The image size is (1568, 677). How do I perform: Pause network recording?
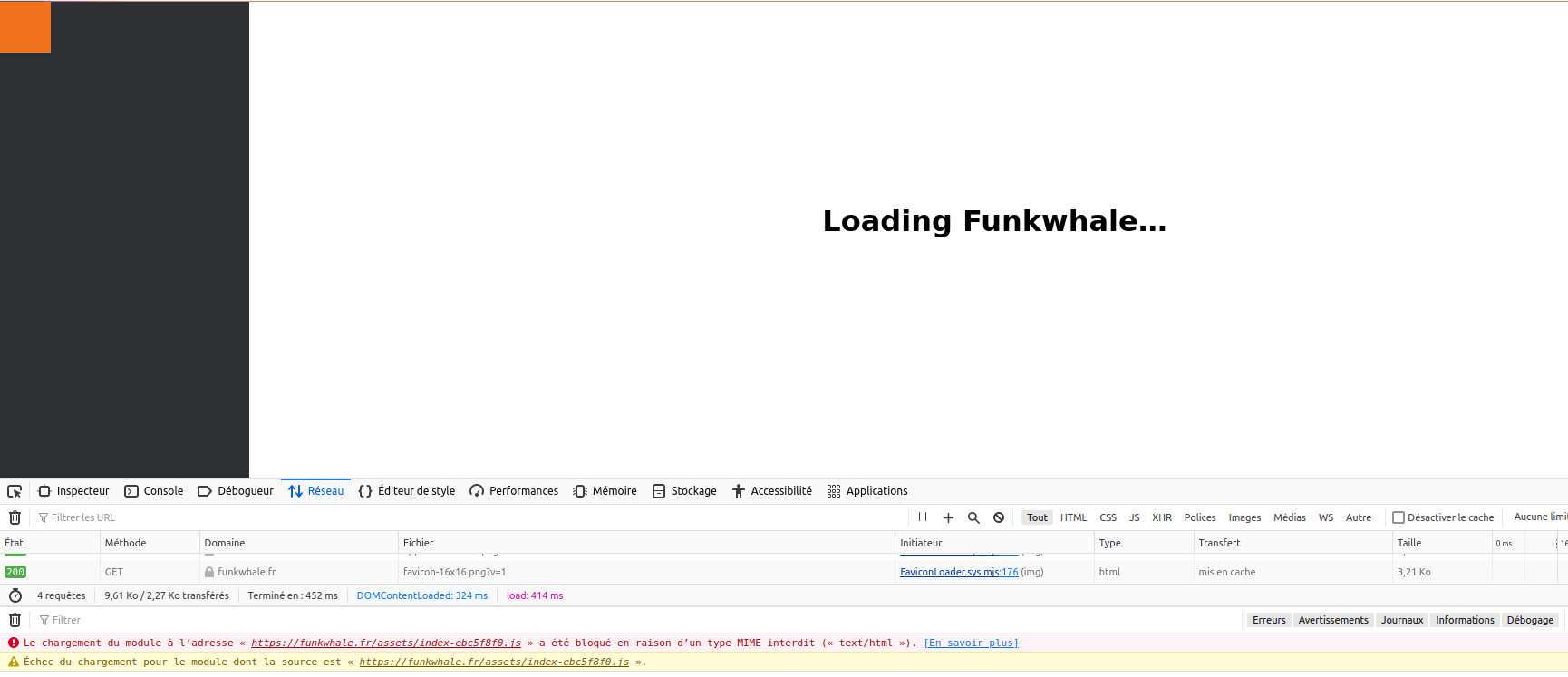pyautogui.click(x=923, y=517)
